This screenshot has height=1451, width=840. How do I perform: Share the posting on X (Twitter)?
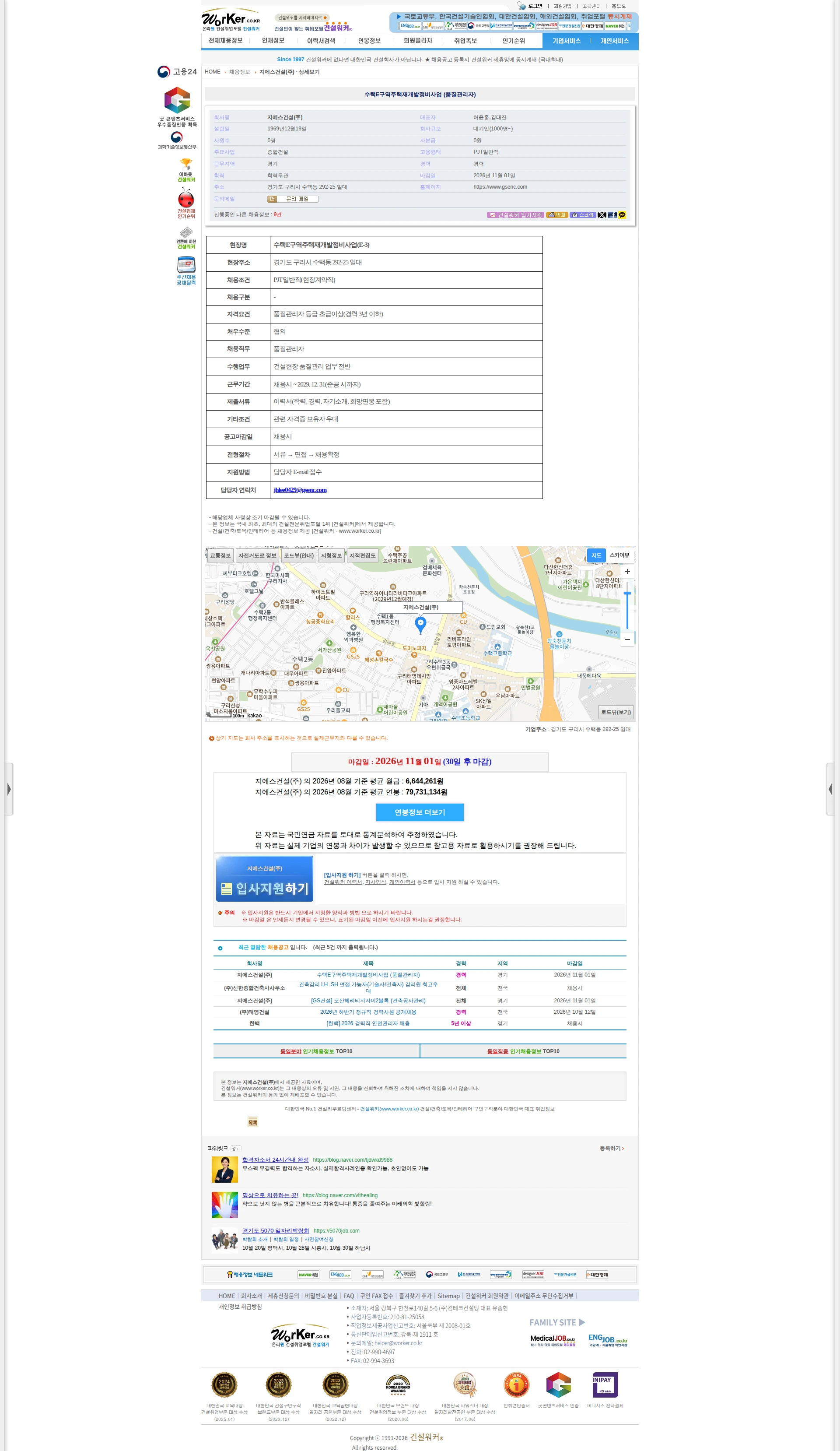click(x=602, y=215)
